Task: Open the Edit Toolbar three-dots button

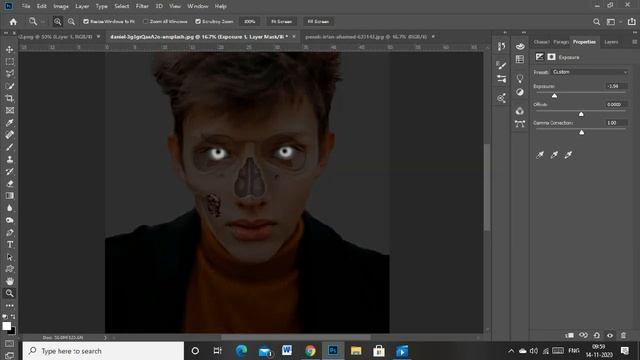Action: [x=9, y=305]
